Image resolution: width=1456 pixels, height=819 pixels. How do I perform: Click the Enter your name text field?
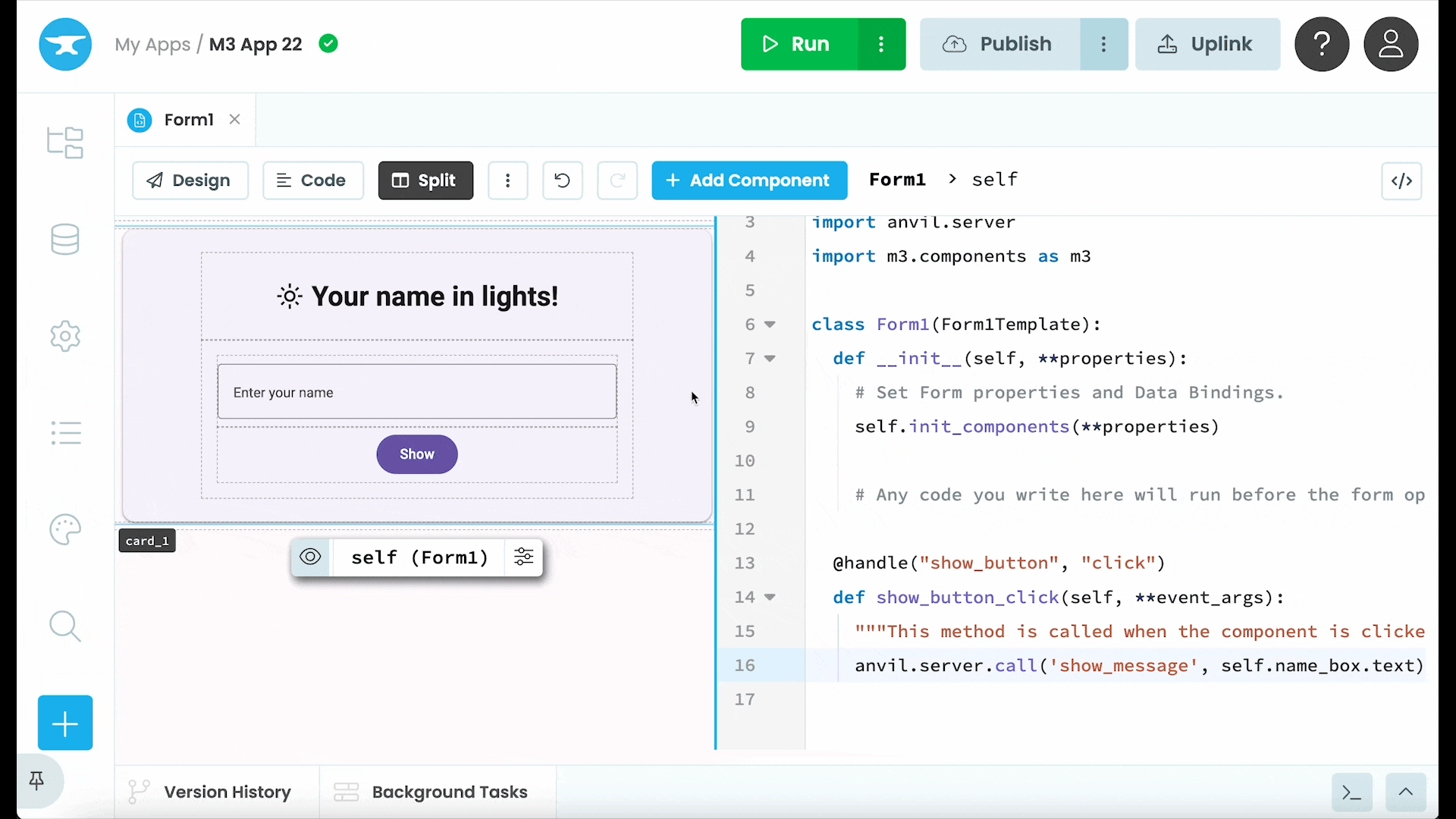click(x=416, y=392)
